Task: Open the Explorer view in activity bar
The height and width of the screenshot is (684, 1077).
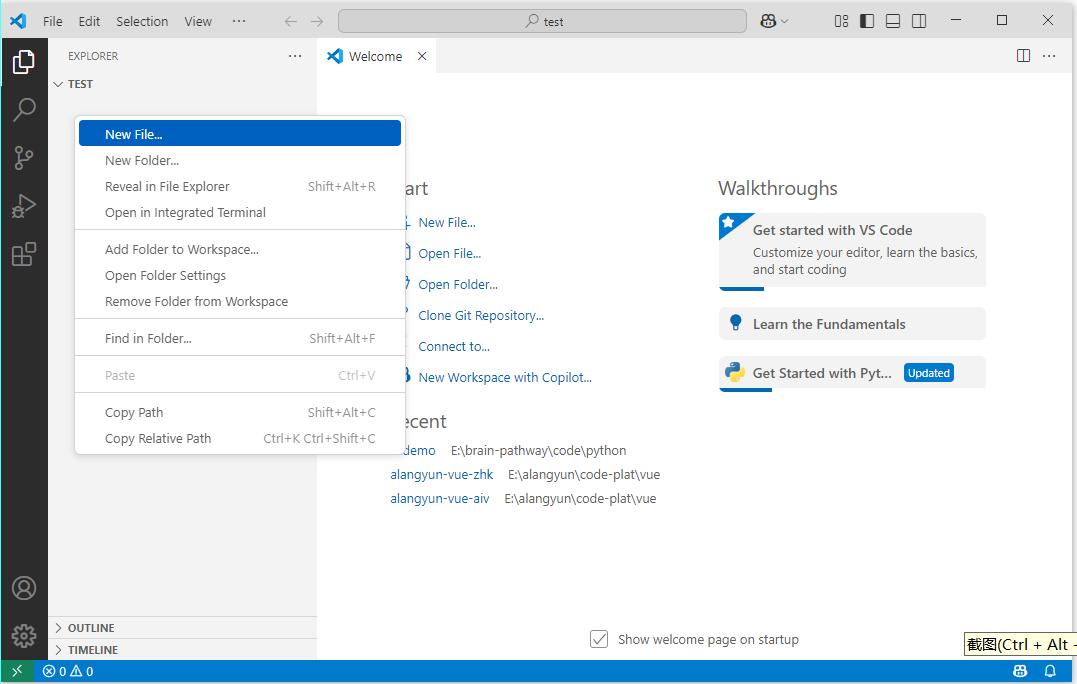Action: pyautogui.click(x=24, y=62)
